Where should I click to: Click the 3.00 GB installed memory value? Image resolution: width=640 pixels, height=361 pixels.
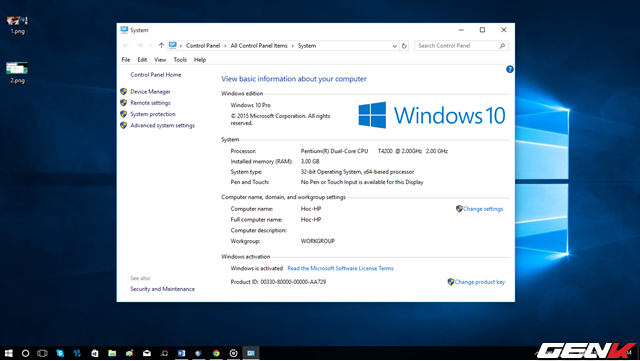tap(310, 161)
